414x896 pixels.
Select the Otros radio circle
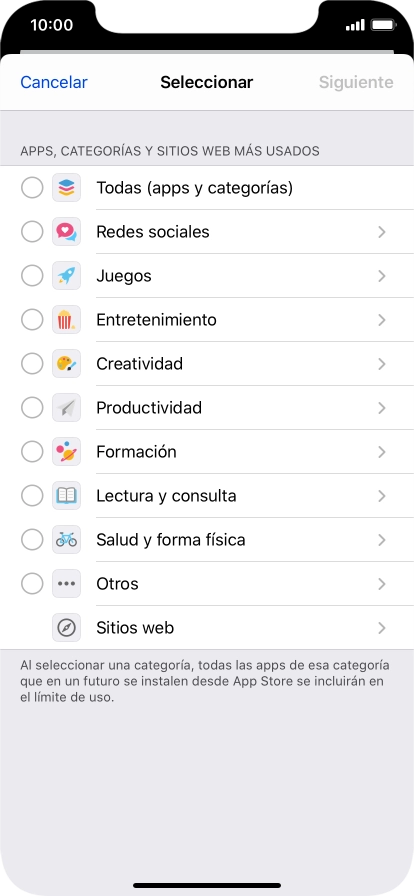(x=32, y=584)
